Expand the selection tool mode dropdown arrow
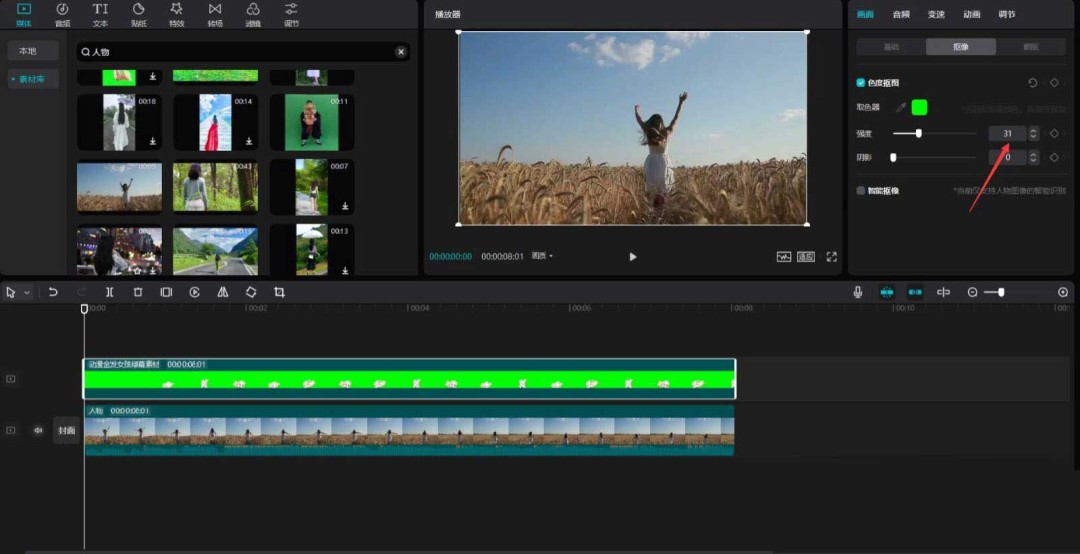1080x554 pixels. pyautogui.click(x=27, y=293)
